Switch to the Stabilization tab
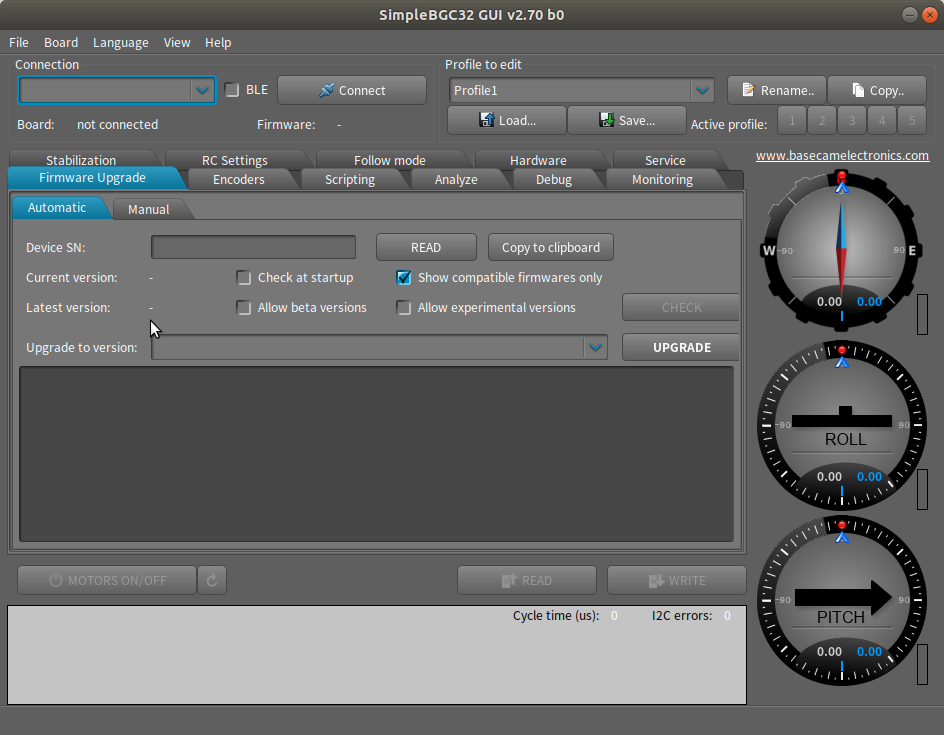 [x=81, y=159]
